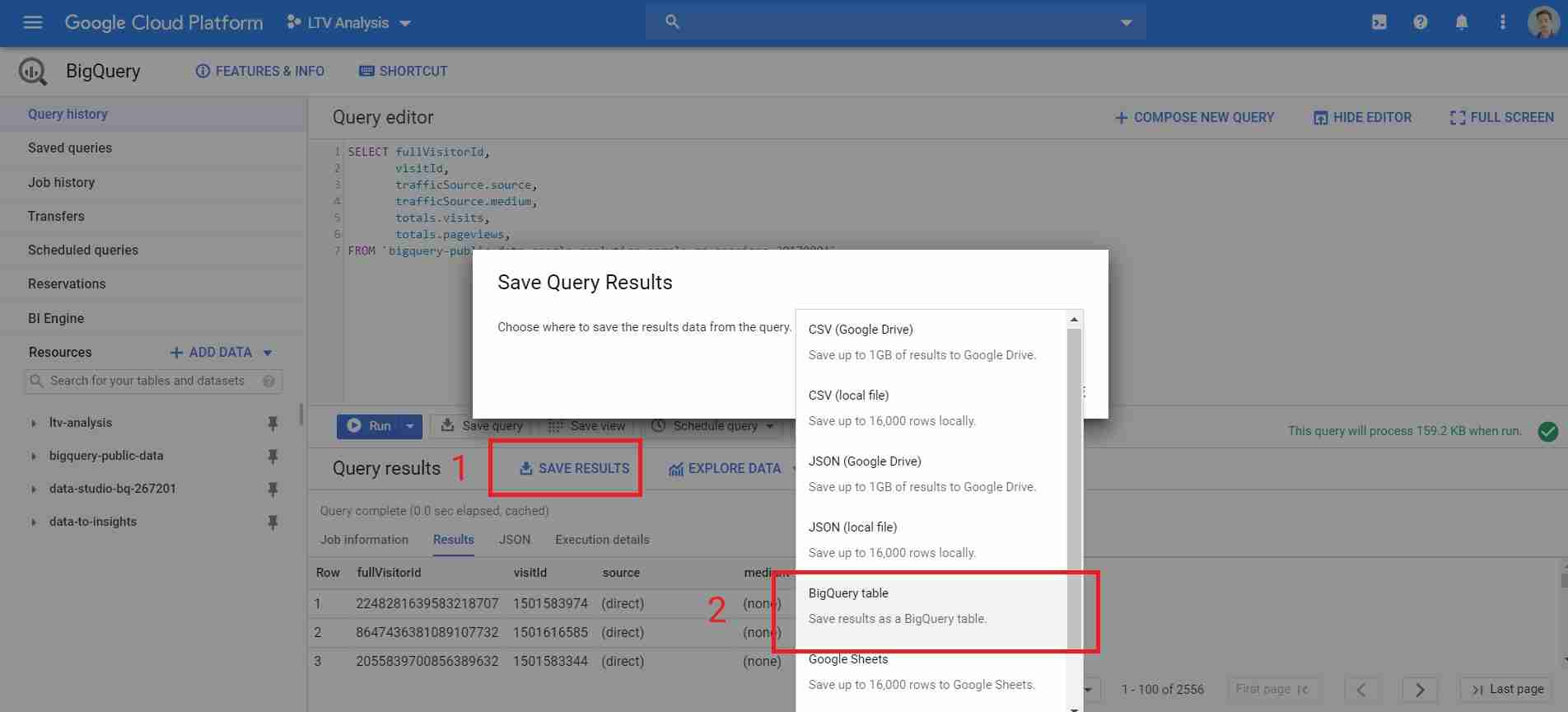Image resolution: width=1568 pixels, height=712 pixels.
Task: Expand the data-studio-bq-267201 project tree
Action: pos(33,489)
